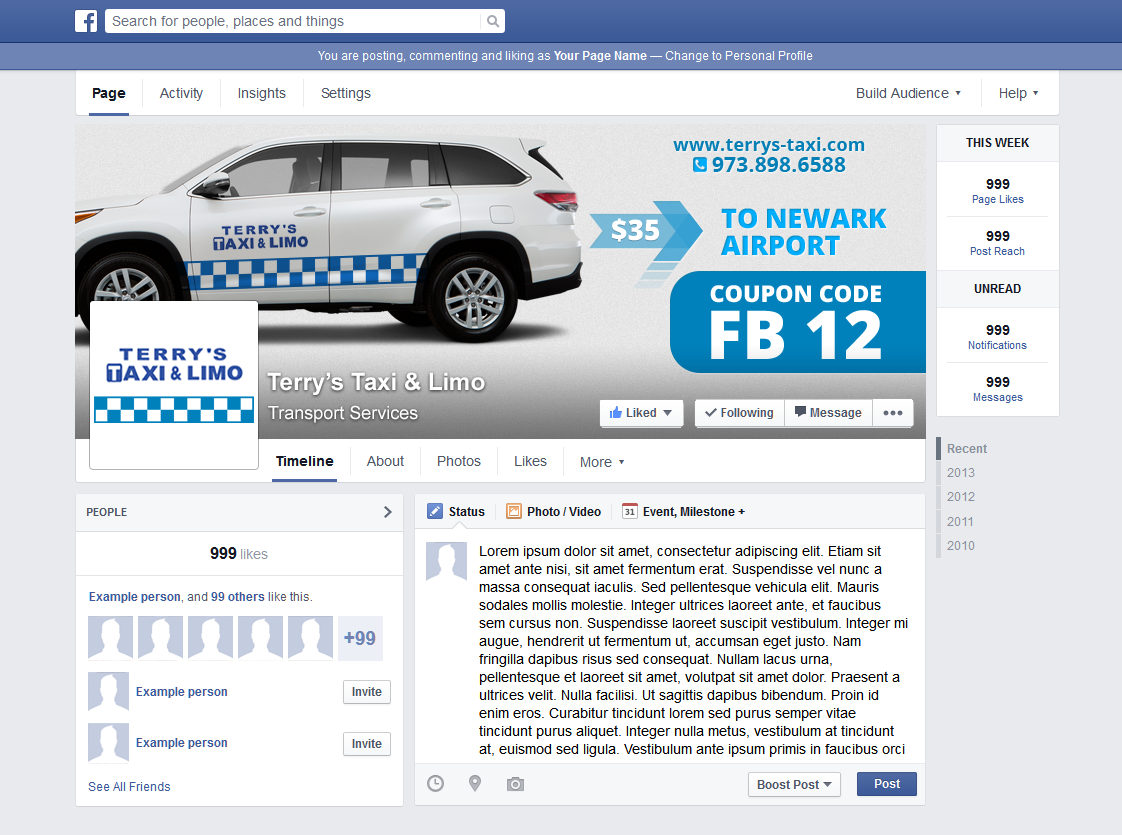Click the schedule clock icon in the composer
The image size is (1122, 835).
435,784
